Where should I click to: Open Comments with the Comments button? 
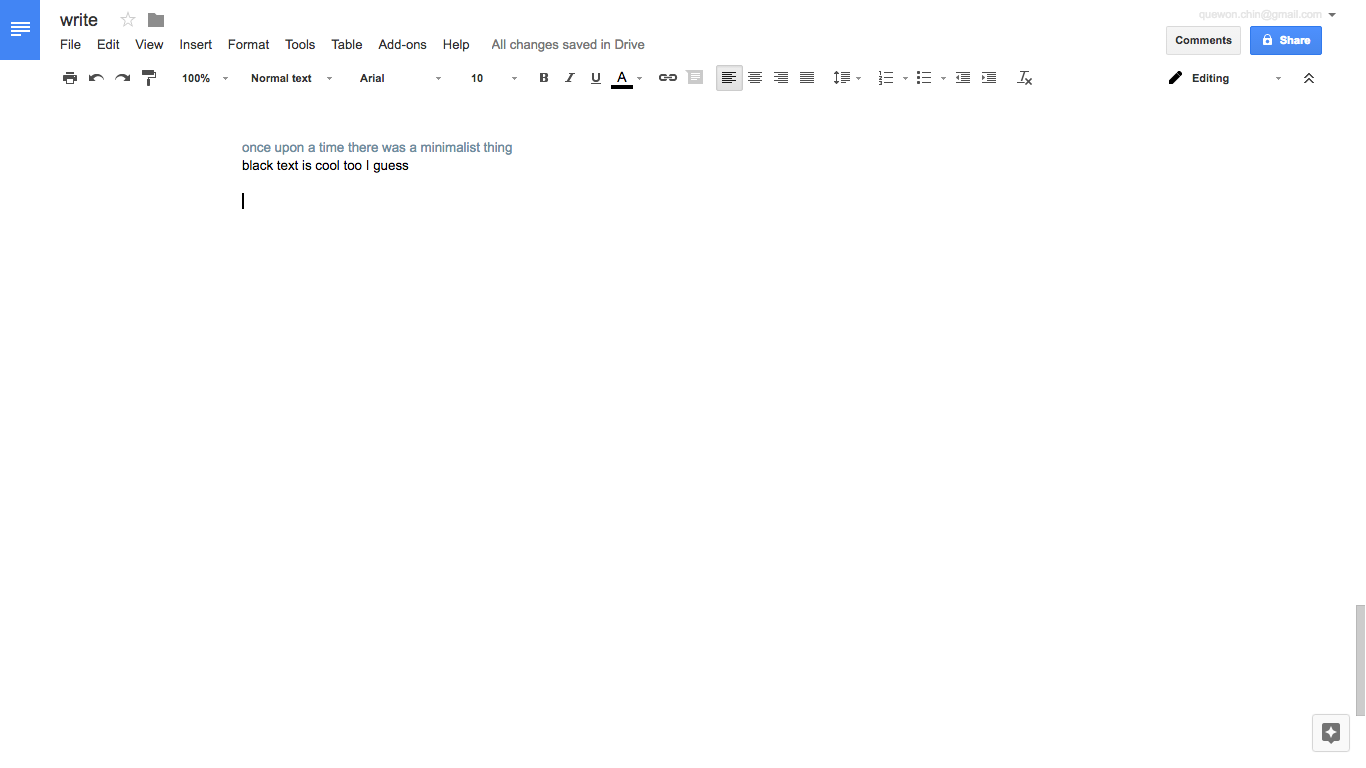click(1203, 40)
